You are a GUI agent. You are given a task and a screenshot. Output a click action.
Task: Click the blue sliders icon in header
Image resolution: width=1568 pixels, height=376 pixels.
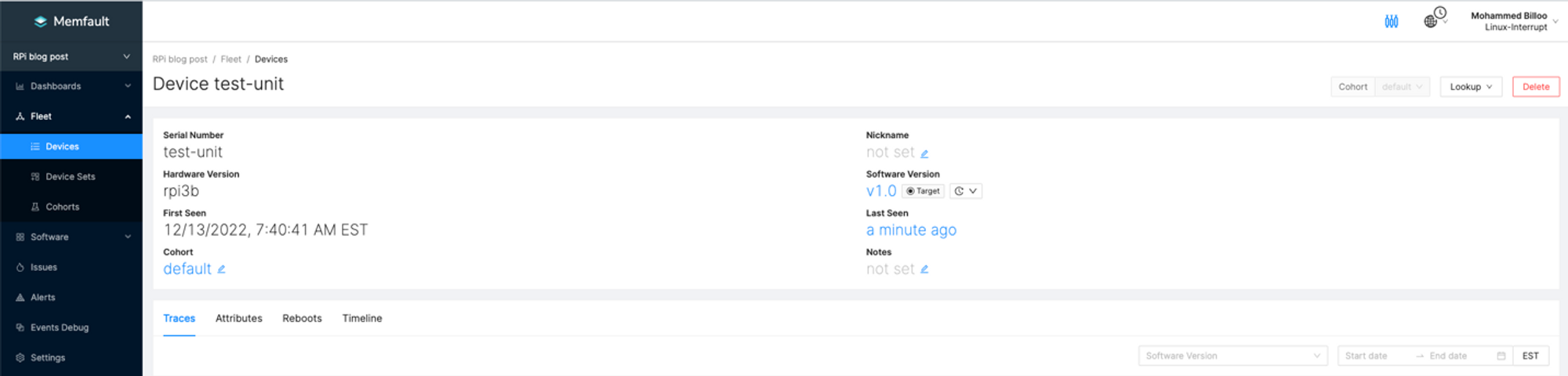tap(1392, 21)
